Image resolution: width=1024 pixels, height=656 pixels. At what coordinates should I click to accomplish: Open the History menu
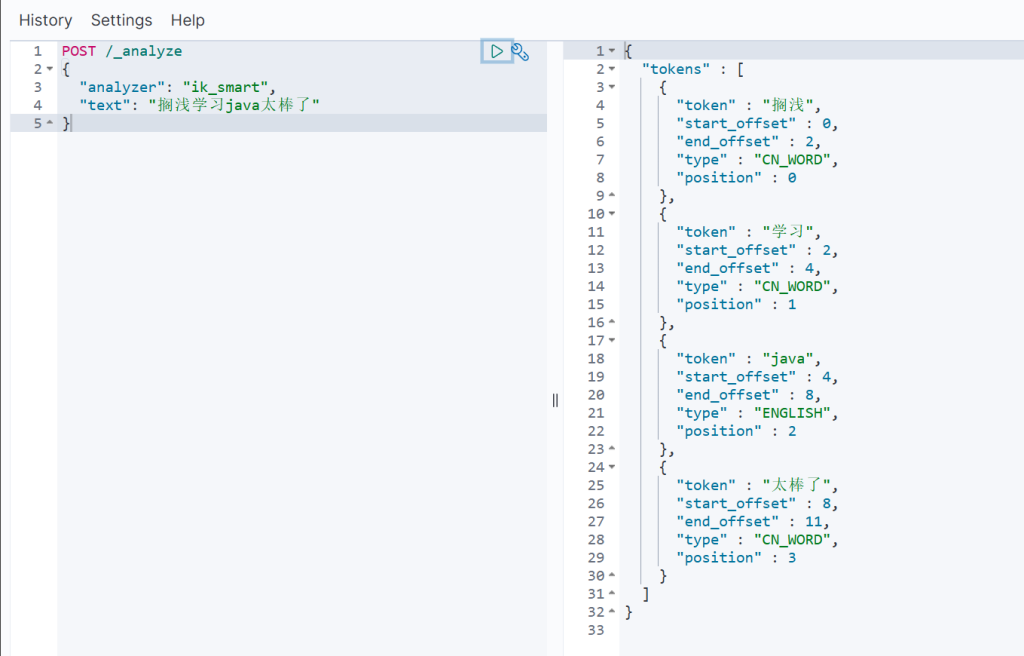point(45,20)
